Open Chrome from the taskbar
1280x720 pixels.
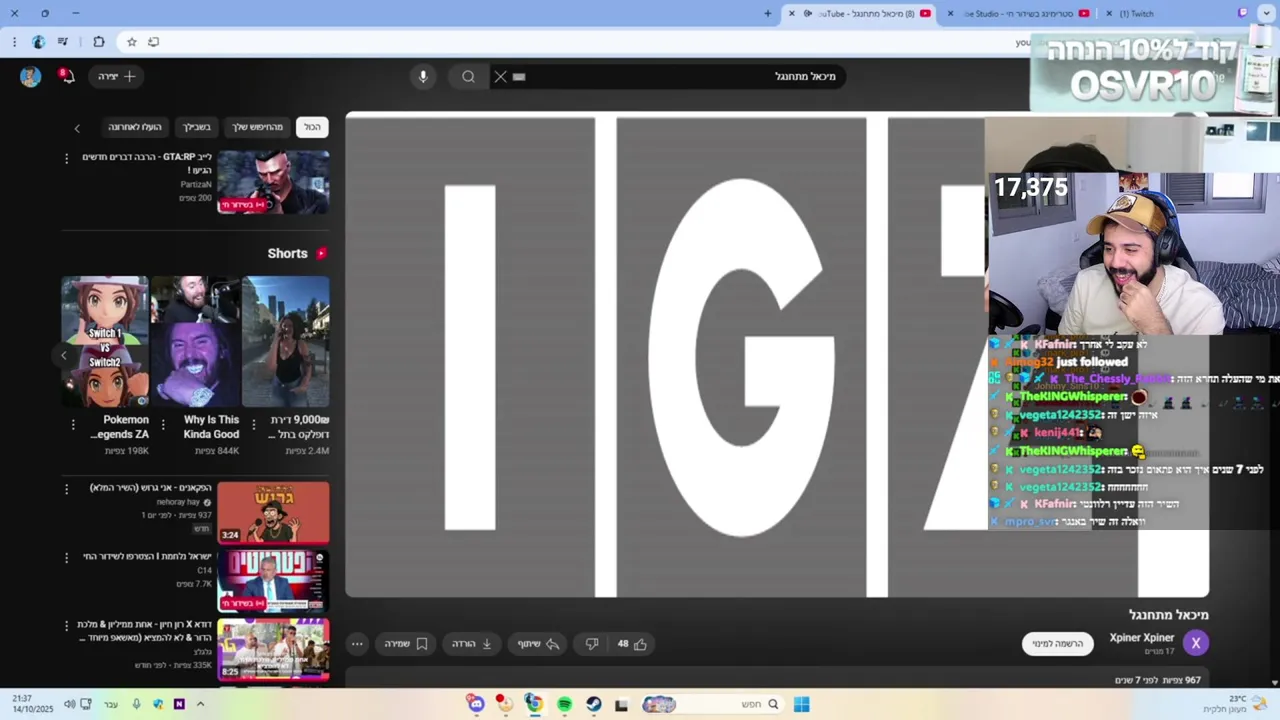click(x=534, y=704)
